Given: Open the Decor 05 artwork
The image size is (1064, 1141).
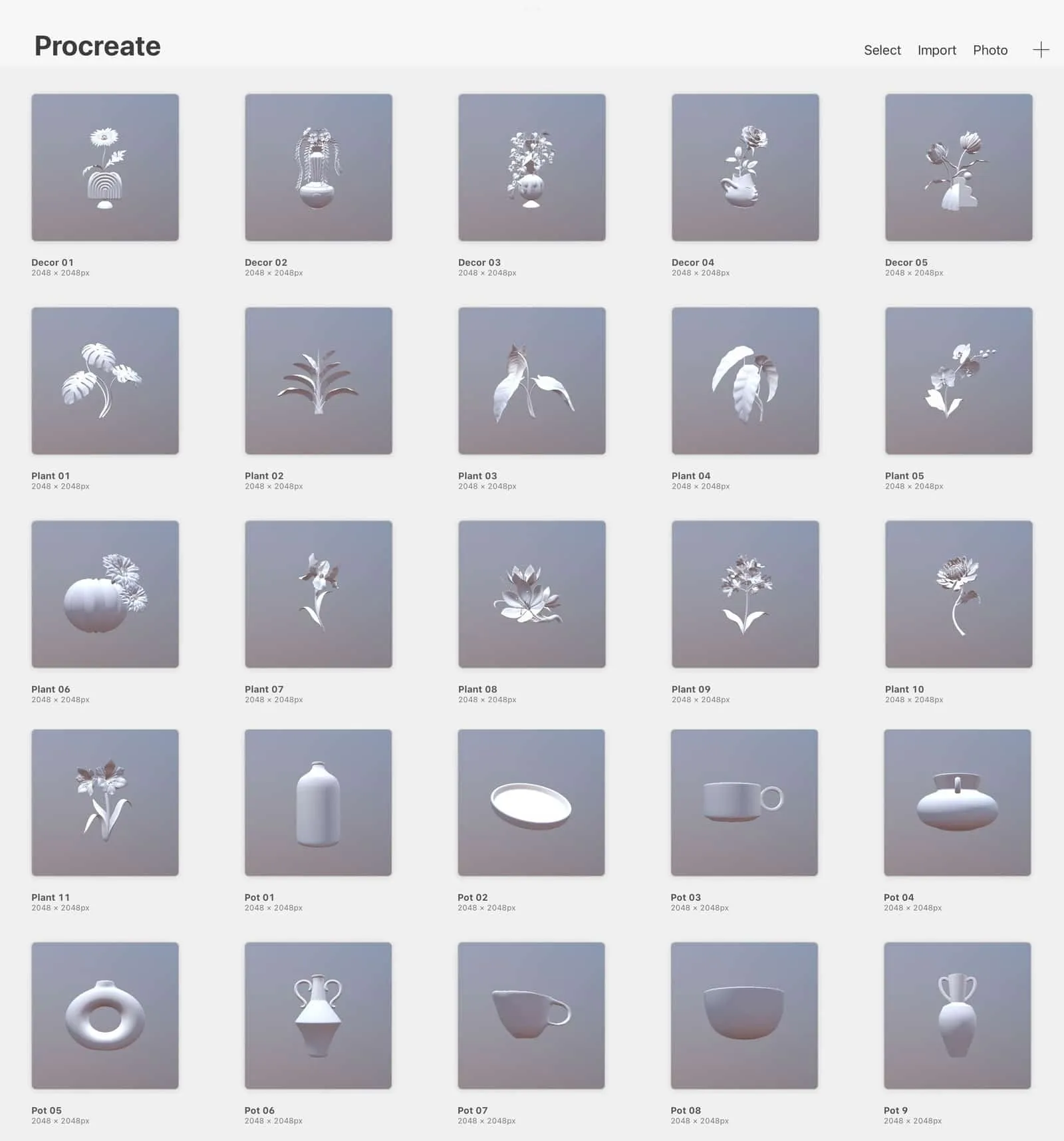Looking at the screenshot, I should [959, 168].
